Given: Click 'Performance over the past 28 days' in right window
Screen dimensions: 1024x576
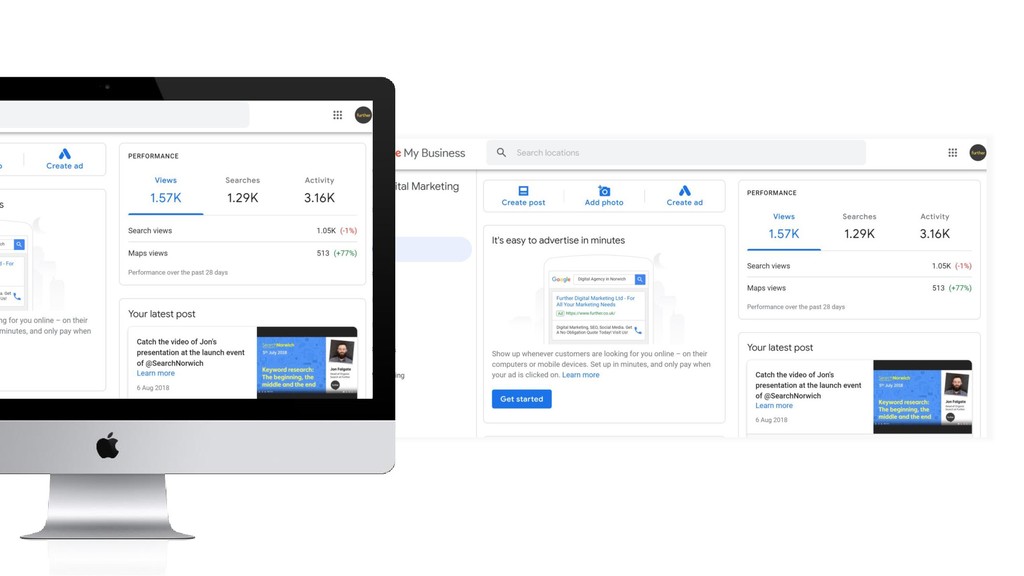Looking at the screenshot, I should (x=795, y=307).
